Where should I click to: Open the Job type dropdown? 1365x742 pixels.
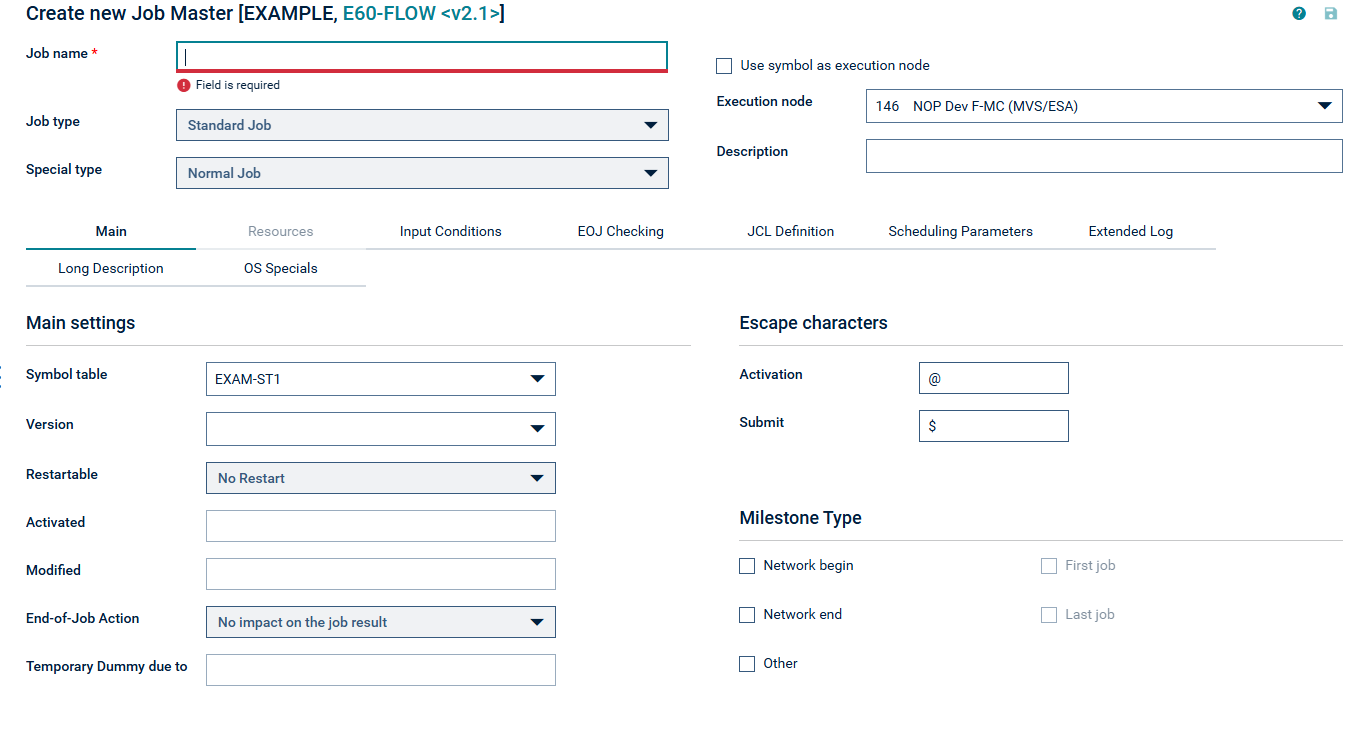coord(422,125)
